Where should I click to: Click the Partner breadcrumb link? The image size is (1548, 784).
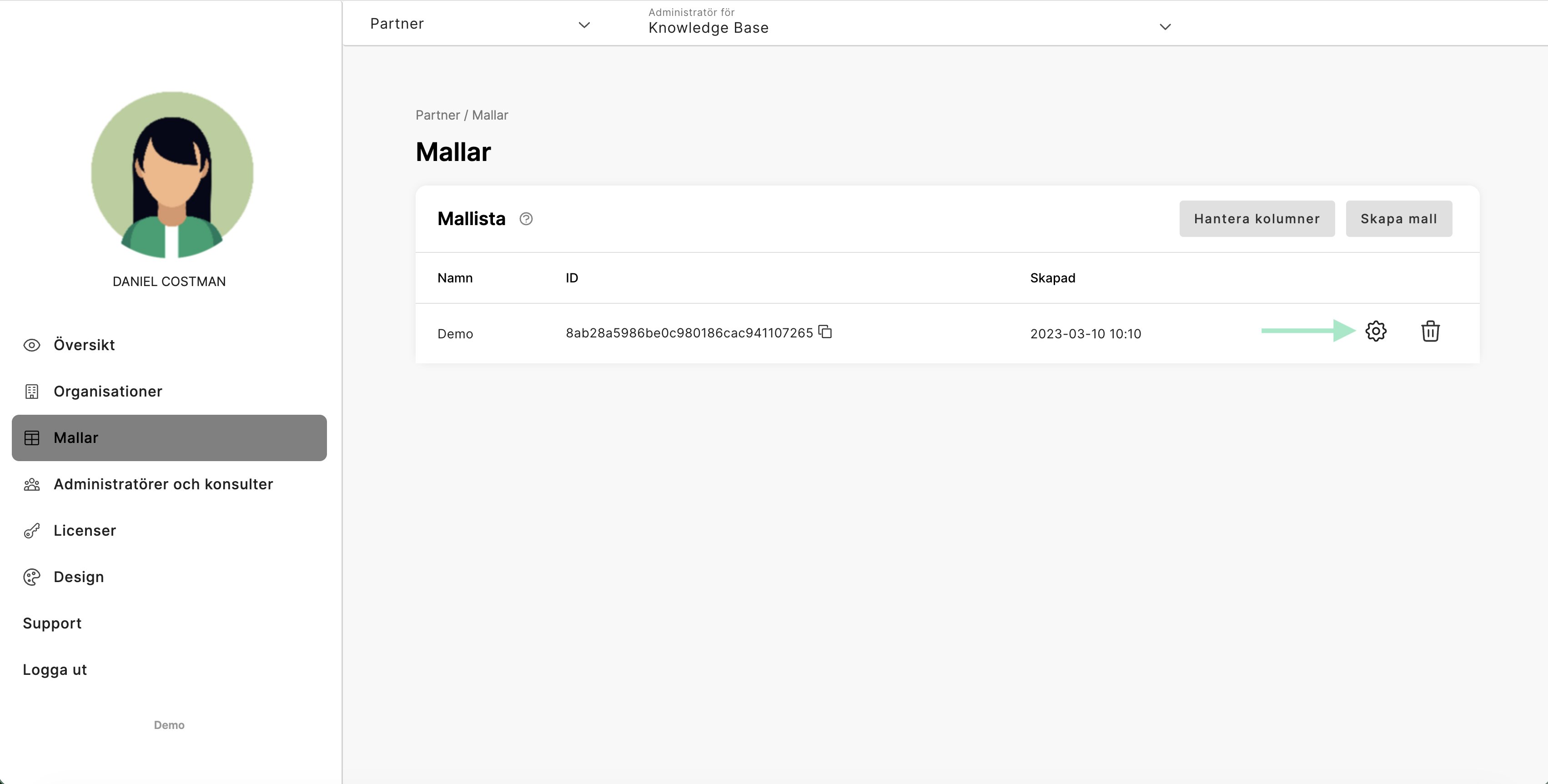[x=437, y=115]
